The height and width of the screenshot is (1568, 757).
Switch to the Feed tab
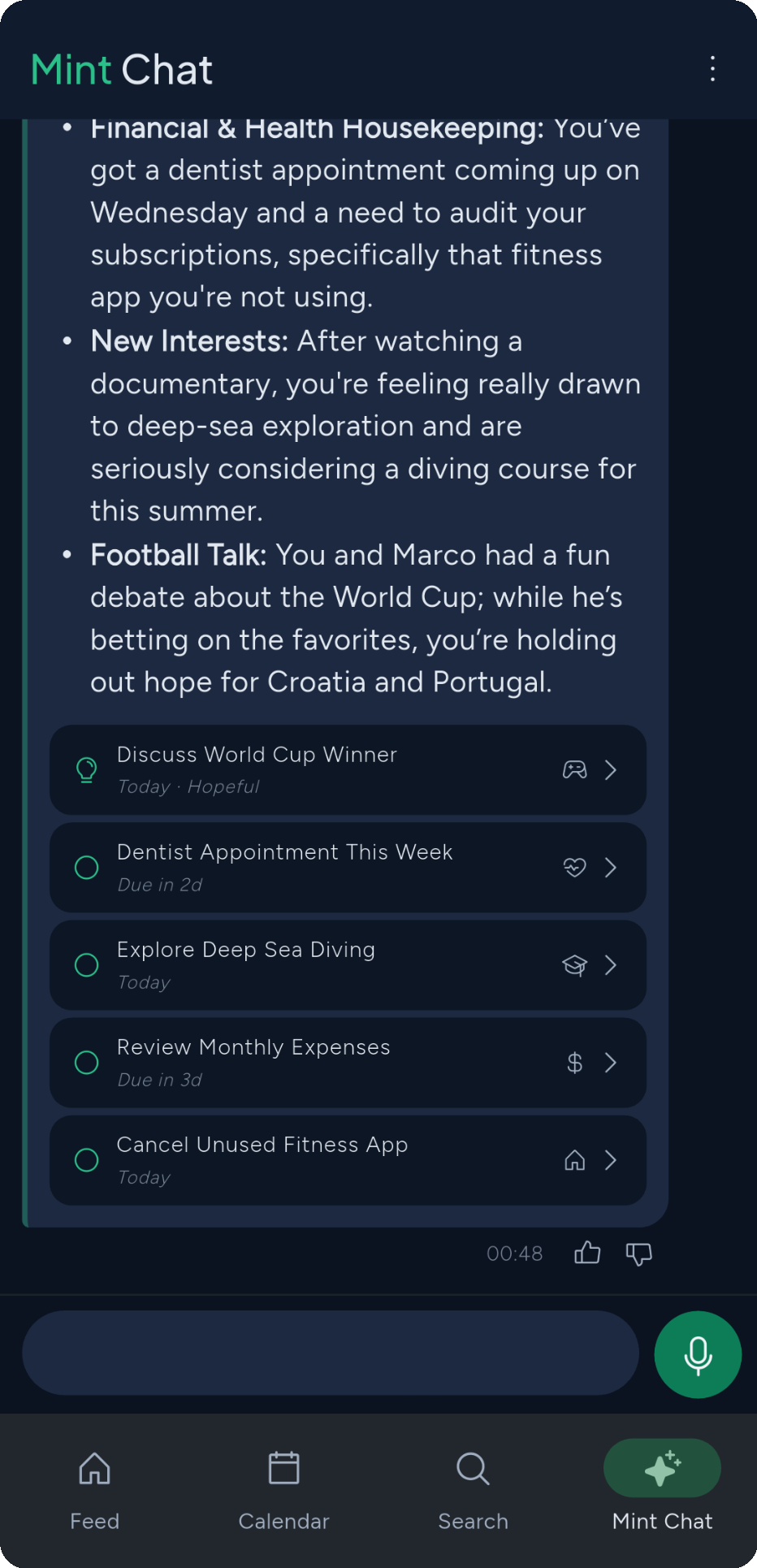point(95,1490)
